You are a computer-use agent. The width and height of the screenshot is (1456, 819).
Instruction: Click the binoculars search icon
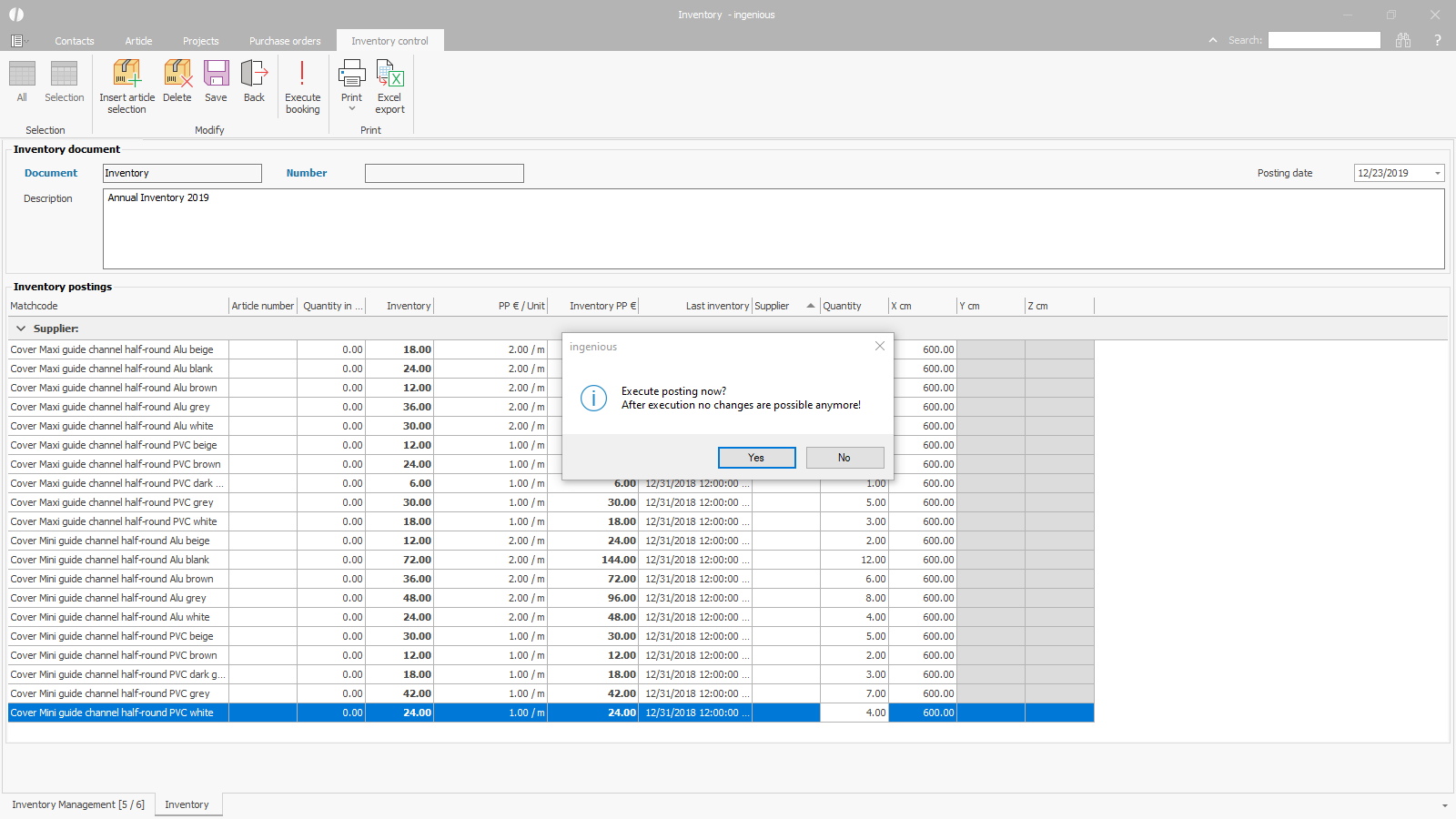point(1403,40)
